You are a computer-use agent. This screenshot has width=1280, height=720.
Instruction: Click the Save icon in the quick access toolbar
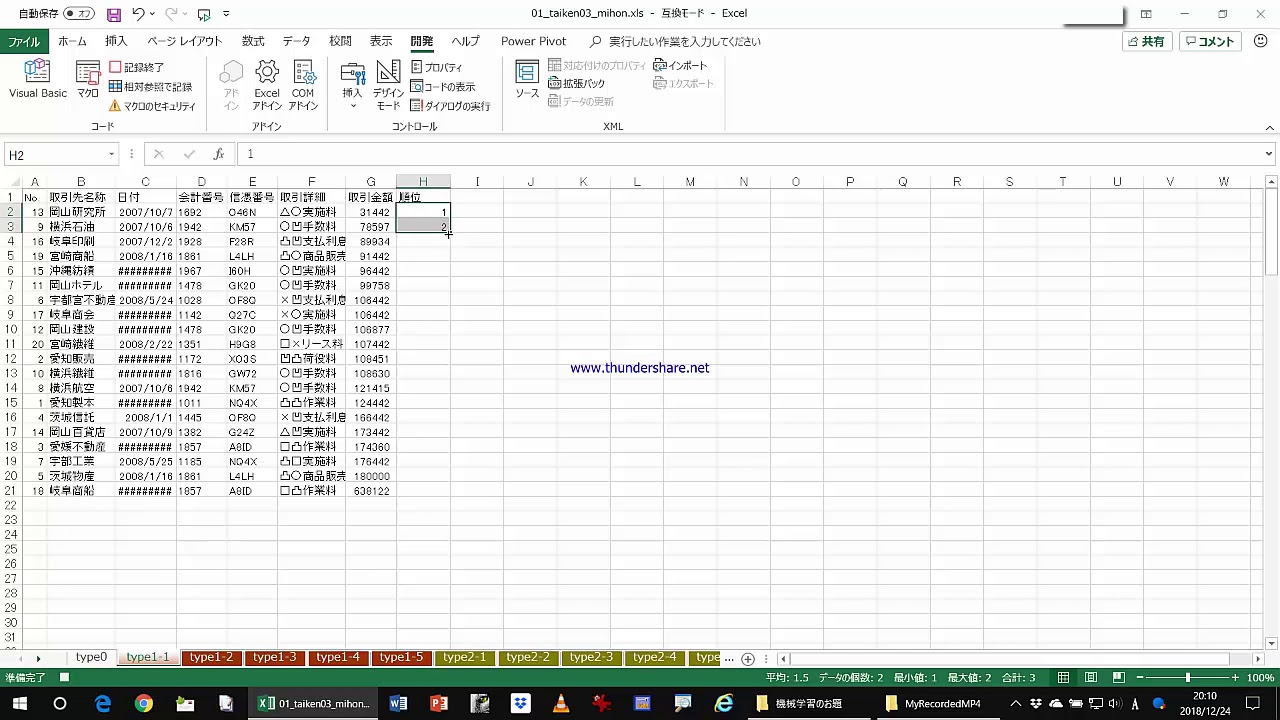click(114, 14)
